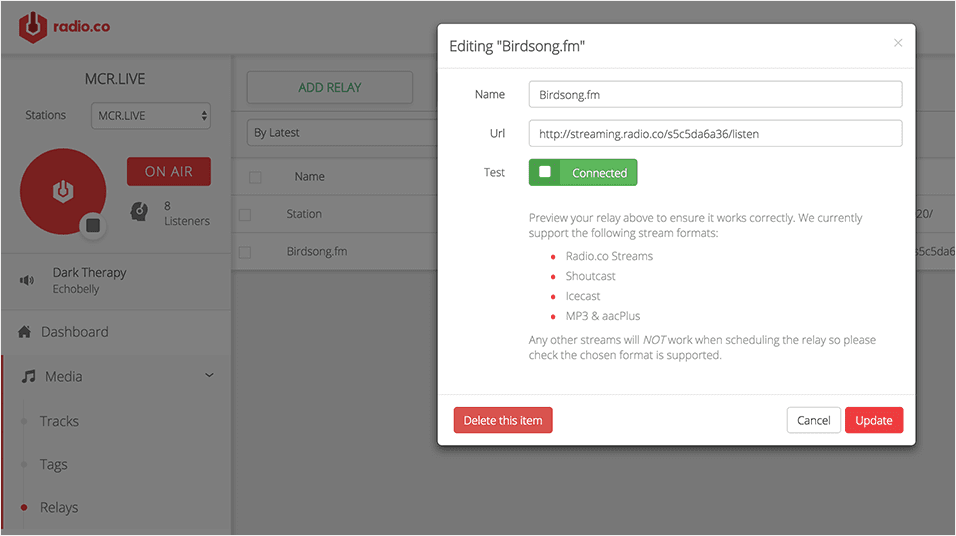Viewport: 956px width, 536px height.
Task: Click the red power icon in player
Action: (62, 191)
